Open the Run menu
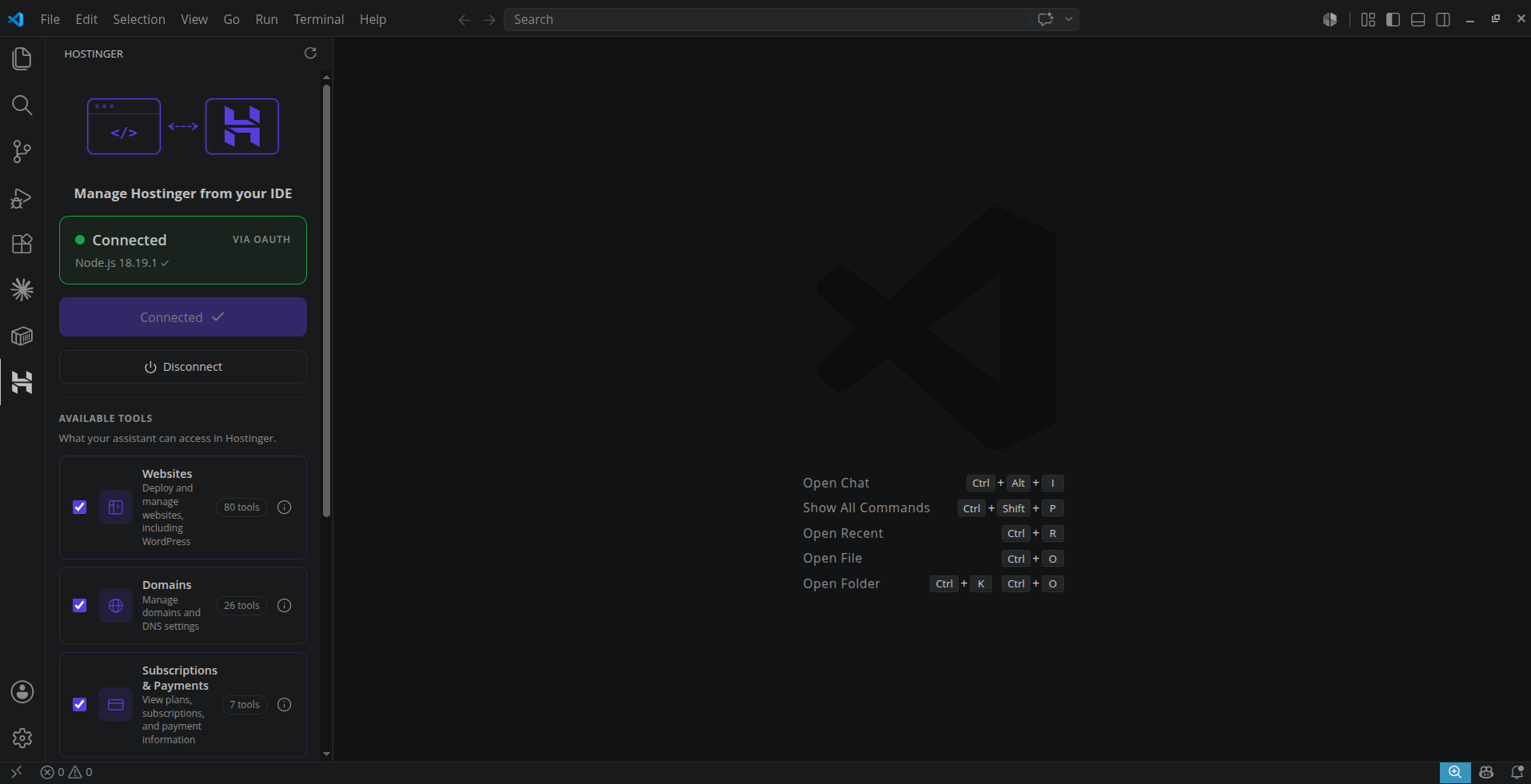The width and height of the screenshot is (1531, 784). tap(267, 19)
